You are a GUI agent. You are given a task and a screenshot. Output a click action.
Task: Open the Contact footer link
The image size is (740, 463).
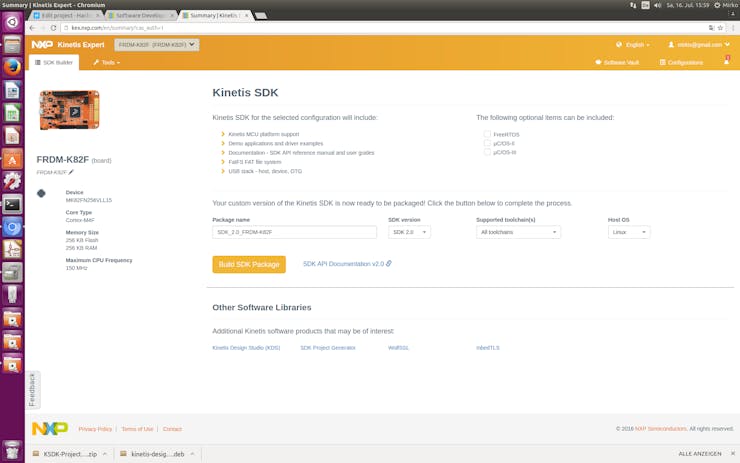coord(172,429)
